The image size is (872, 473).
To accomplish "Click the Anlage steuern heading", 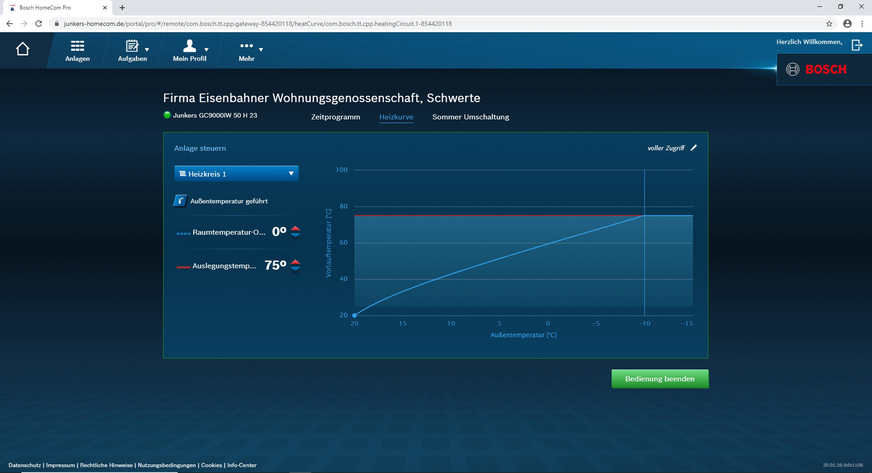I will click(x=200, y=148).
